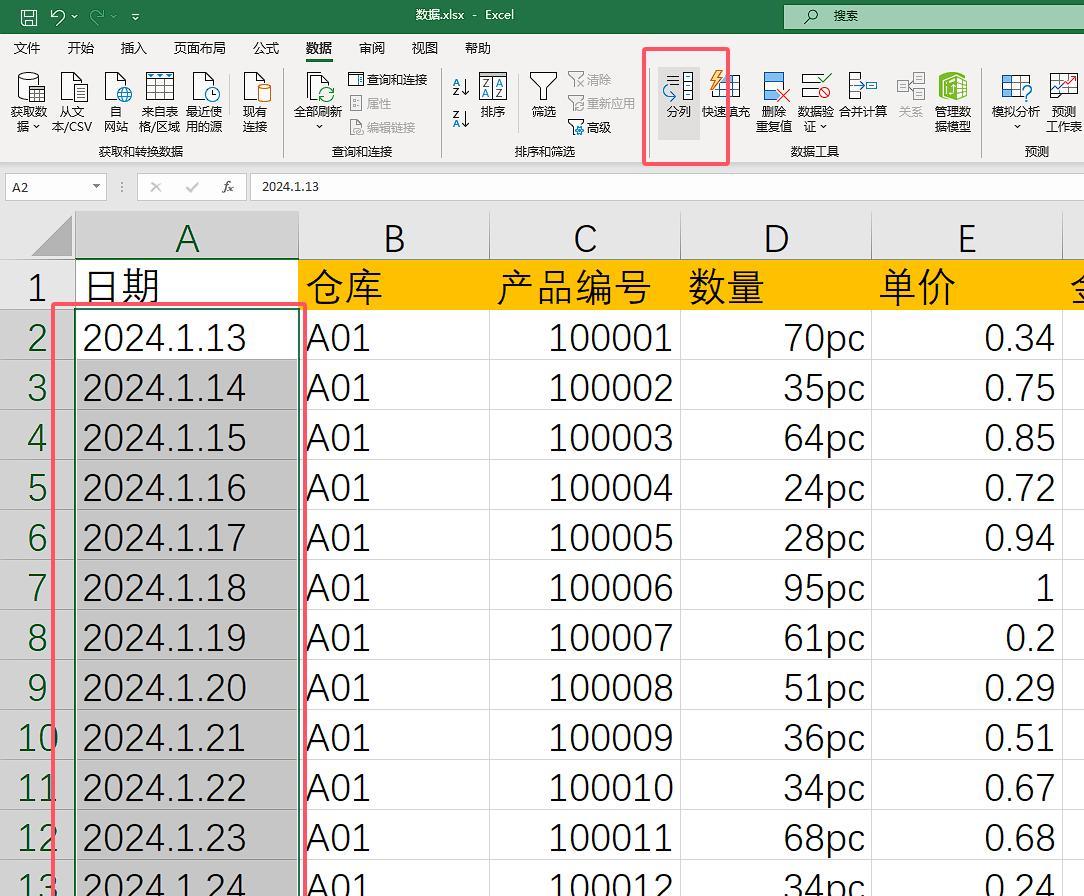Open the 排序 sort dialog icon

(x=493, y=87)
